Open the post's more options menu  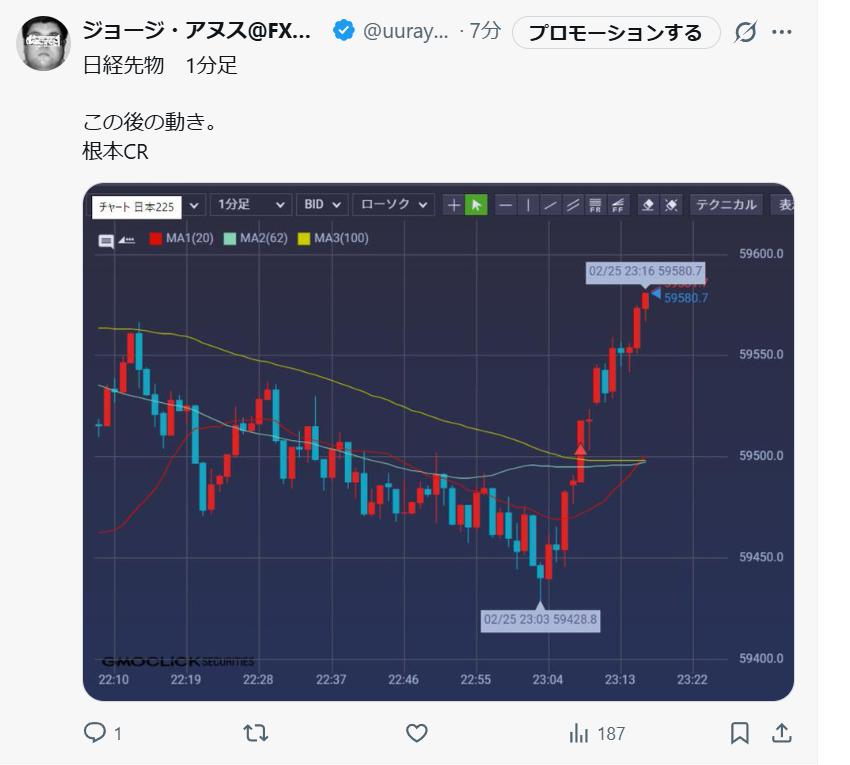(782, 32)
